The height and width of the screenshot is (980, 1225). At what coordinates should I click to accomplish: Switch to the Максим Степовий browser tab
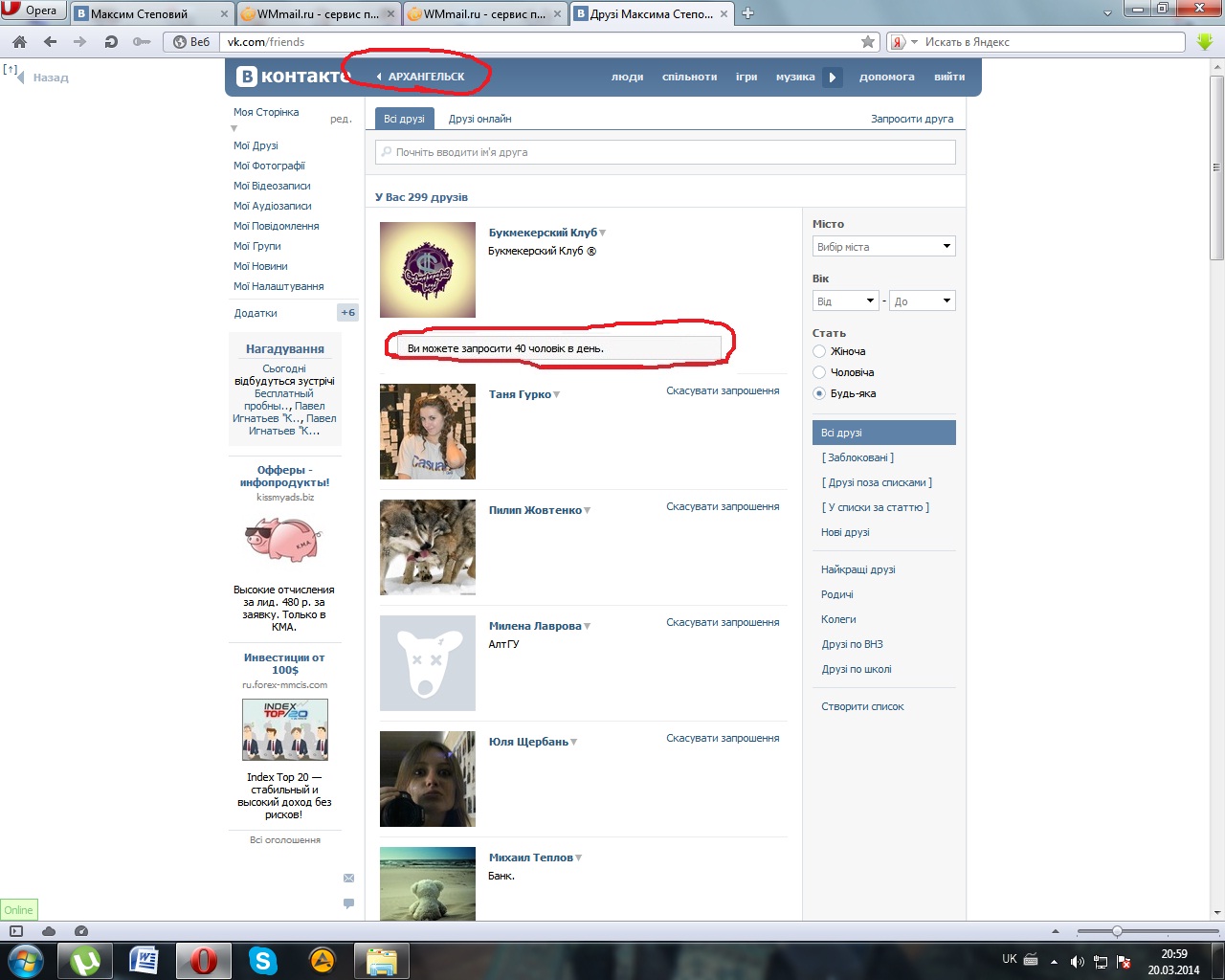coord(152,13)
